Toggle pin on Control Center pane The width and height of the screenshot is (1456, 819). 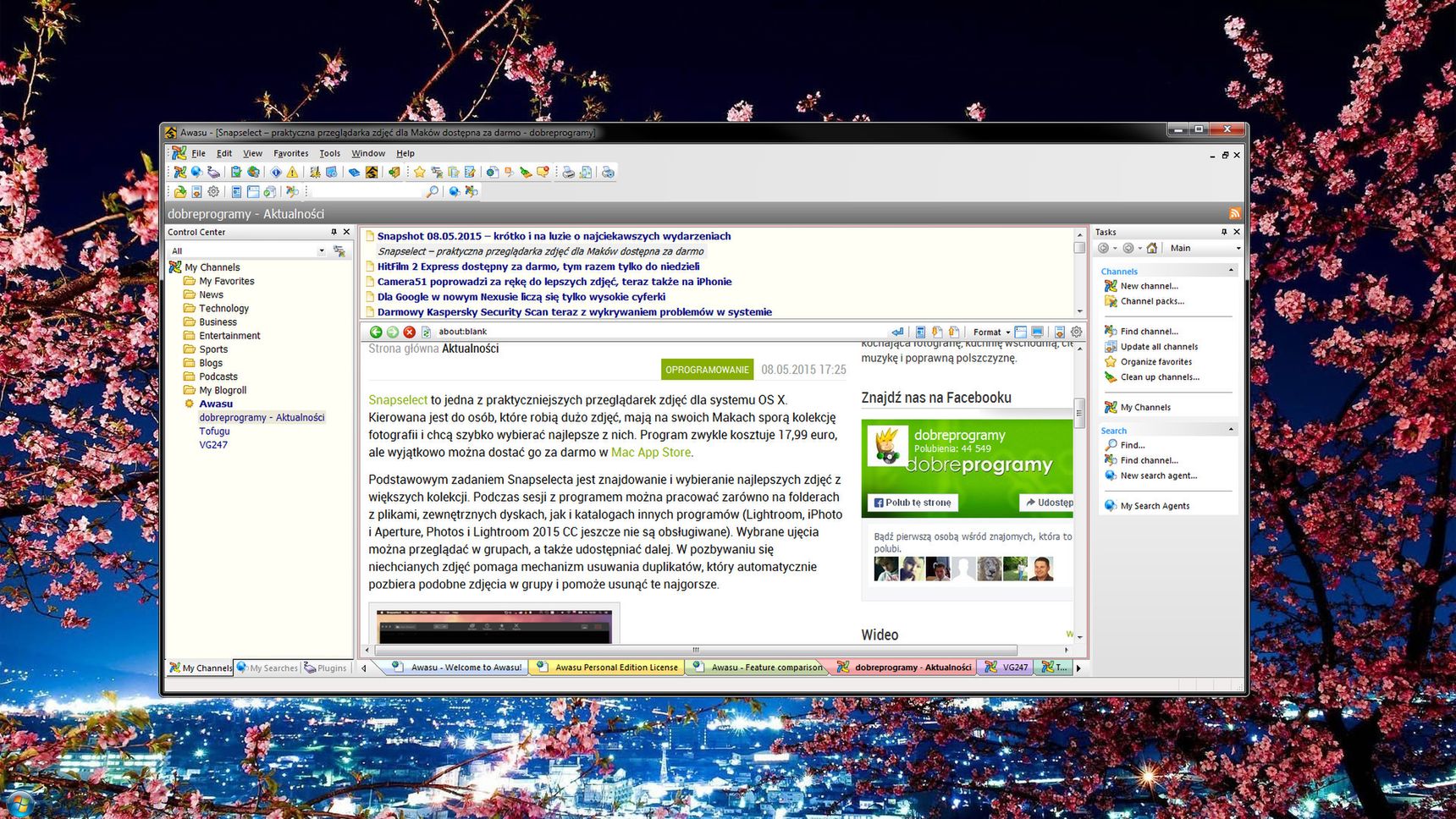pos(334,232)
